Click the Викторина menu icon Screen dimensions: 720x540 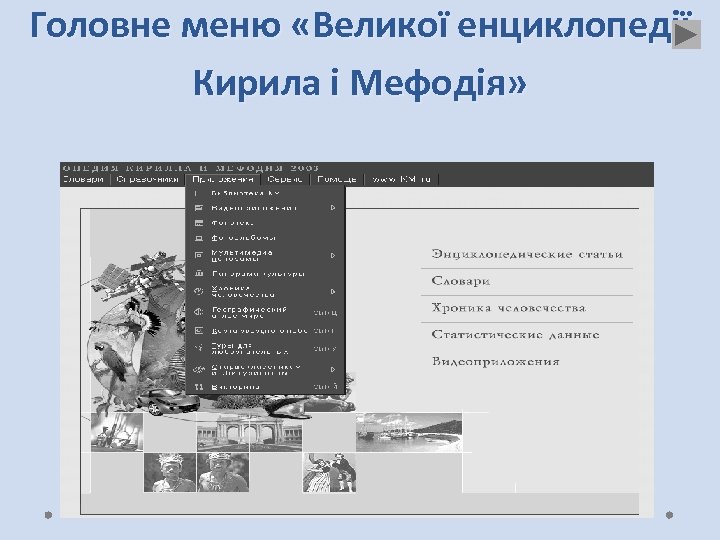198,387
